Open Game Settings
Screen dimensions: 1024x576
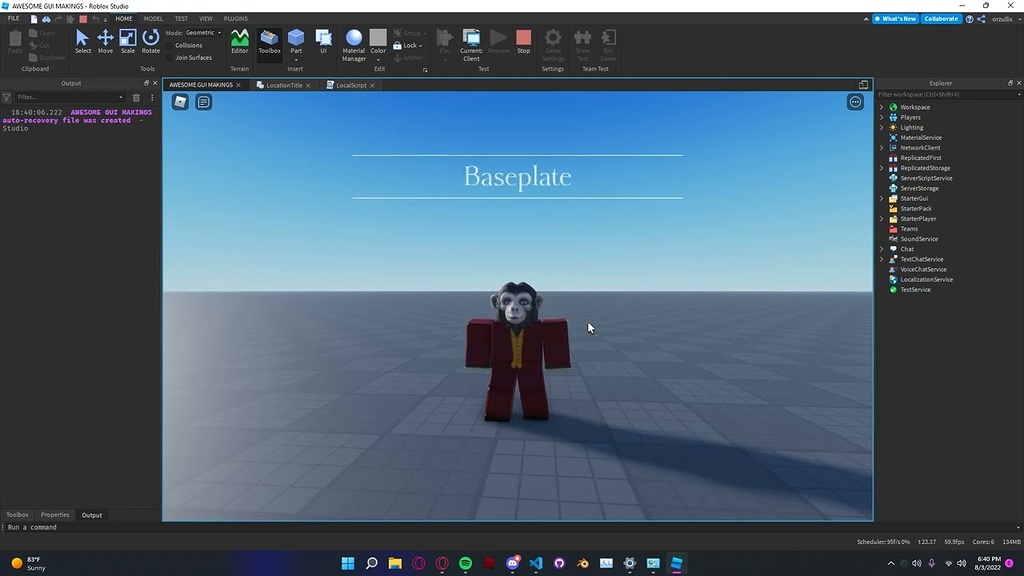tap(552, 41)
